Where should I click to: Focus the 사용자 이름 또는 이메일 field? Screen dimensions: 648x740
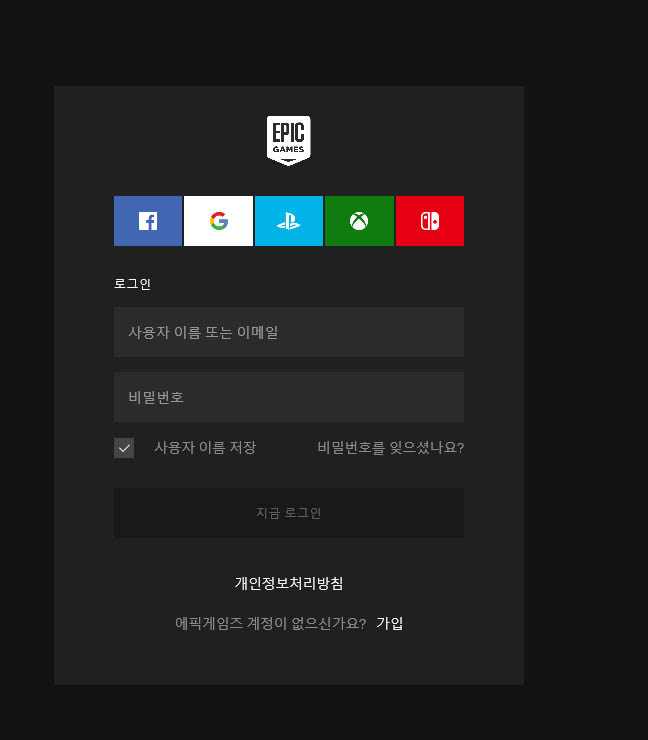(x=289, y=332)
